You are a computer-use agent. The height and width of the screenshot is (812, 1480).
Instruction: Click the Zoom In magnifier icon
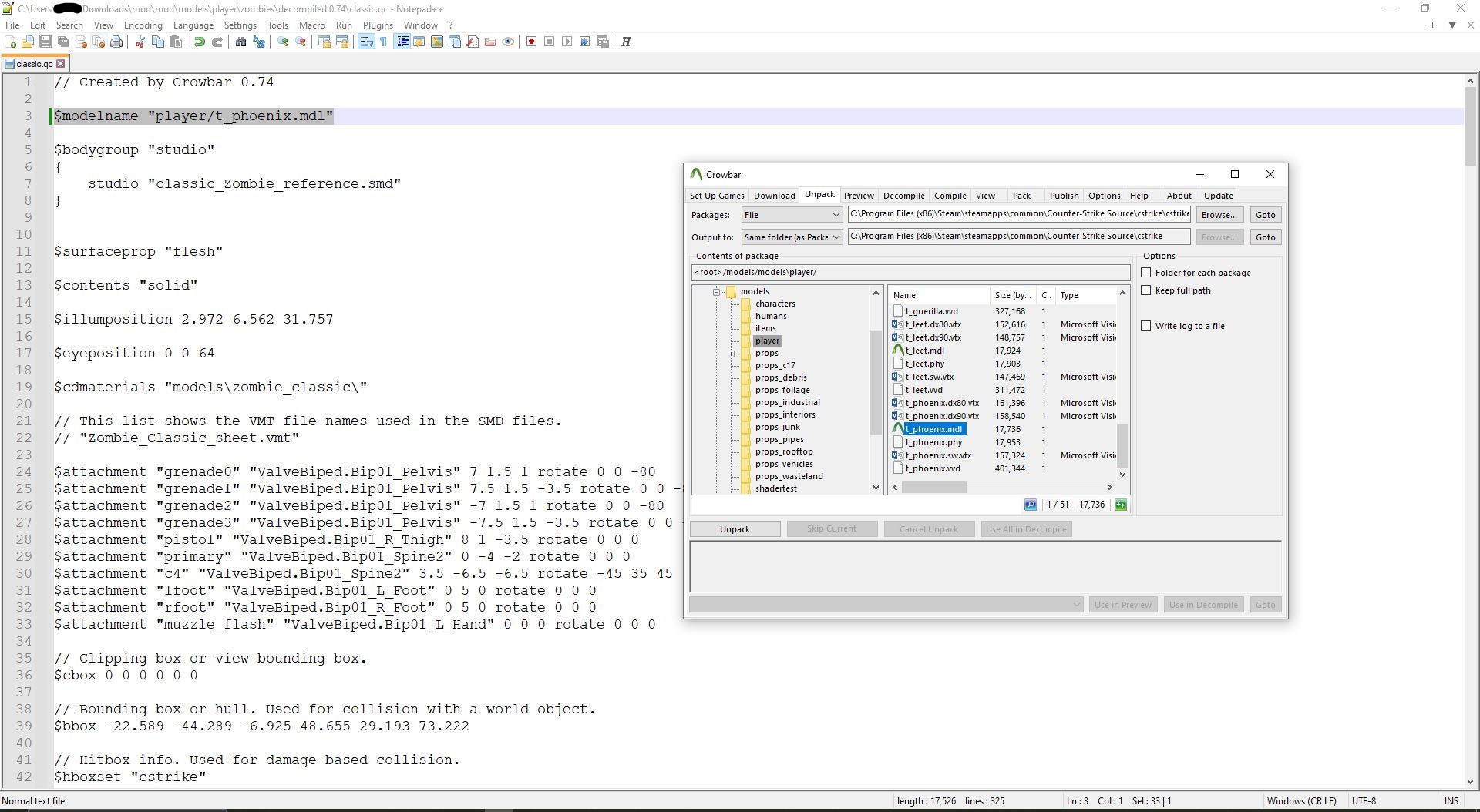point(283,42)
